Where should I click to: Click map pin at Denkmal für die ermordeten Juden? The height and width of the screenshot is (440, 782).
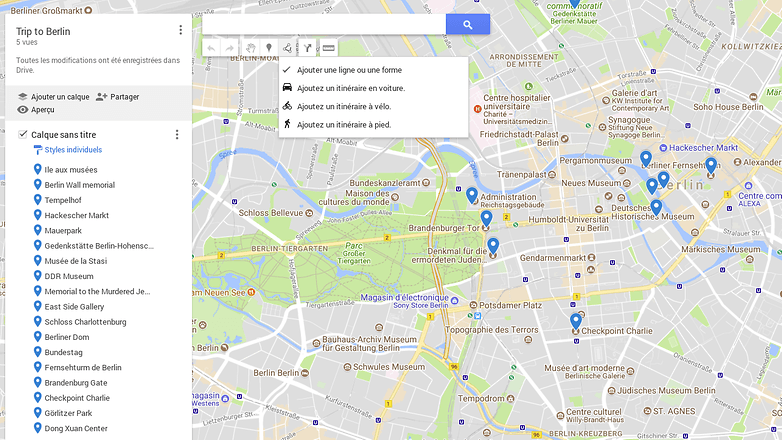[493, 246]
